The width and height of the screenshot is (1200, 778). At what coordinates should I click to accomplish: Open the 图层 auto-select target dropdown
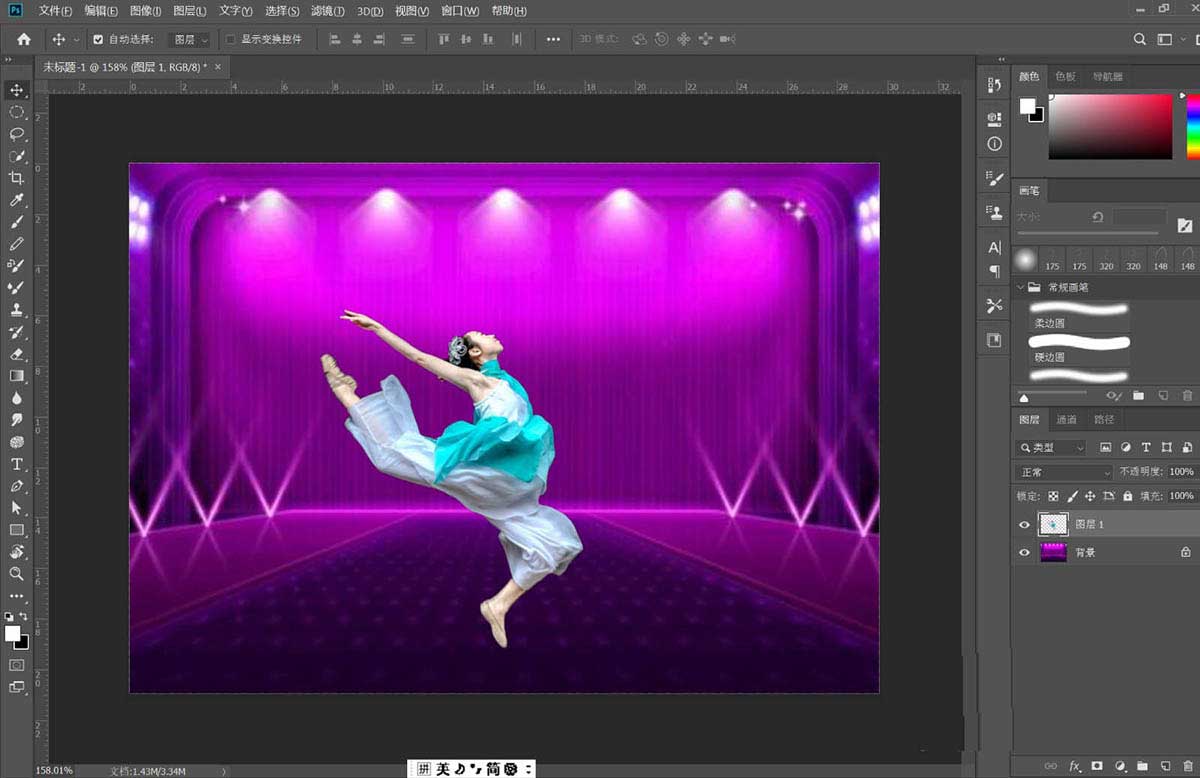pyautogui.click(x=190, y=40)
